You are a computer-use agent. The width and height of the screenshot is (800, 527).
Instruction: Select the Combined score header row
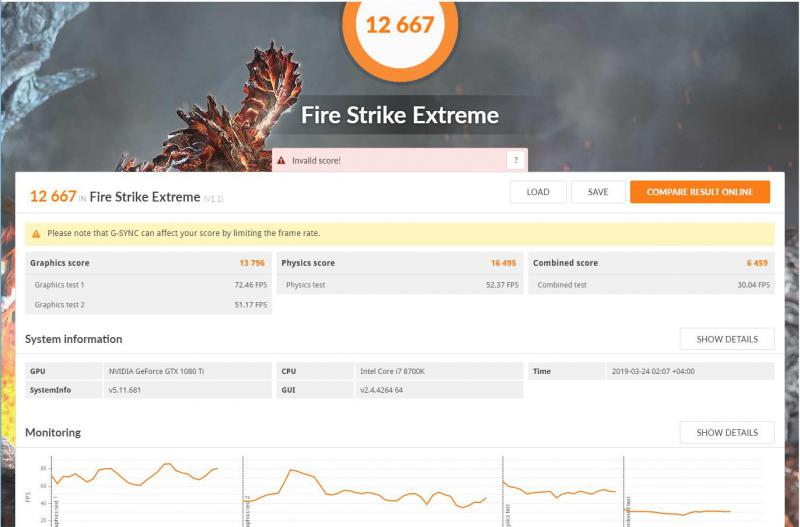click(x=650, y=263)
